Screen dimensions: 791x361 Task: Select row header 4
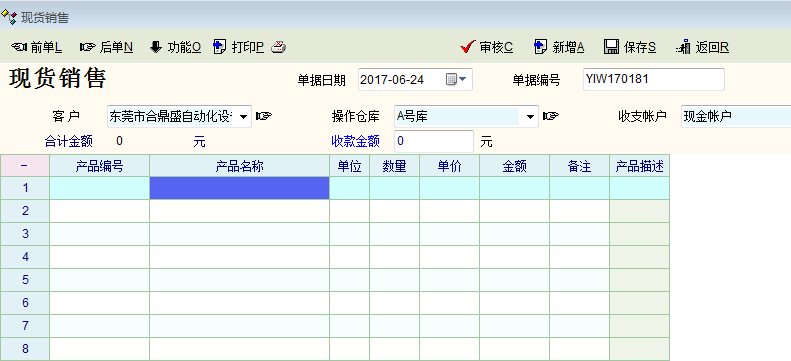click(x=25, y=257)
